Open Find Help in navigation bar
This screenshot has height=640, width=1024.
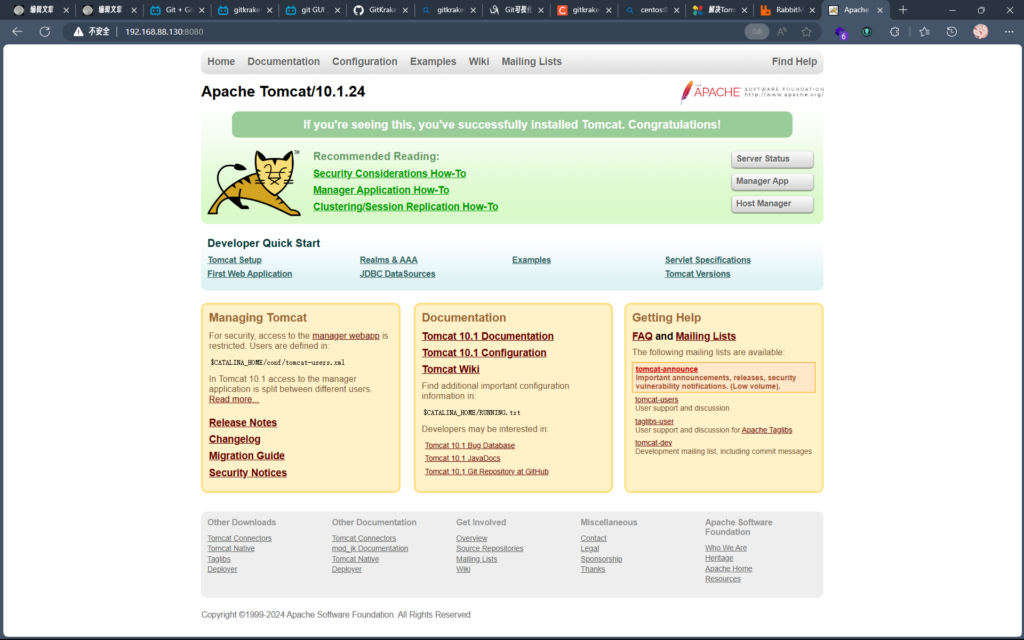794,61
